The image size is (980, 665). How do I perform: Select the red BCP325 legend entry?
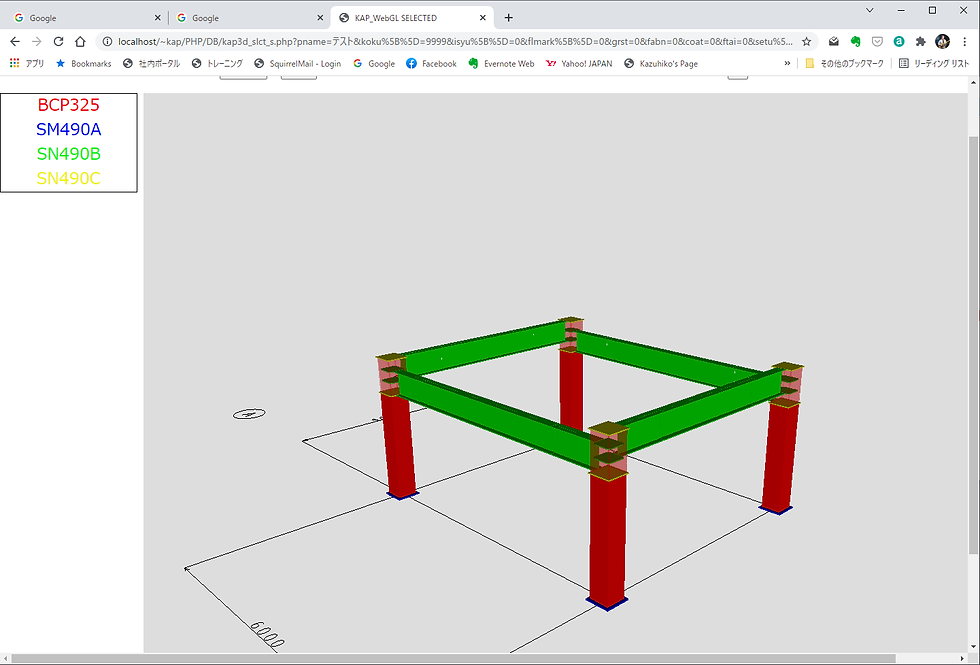pyautogui.click(x=69, y=105)
